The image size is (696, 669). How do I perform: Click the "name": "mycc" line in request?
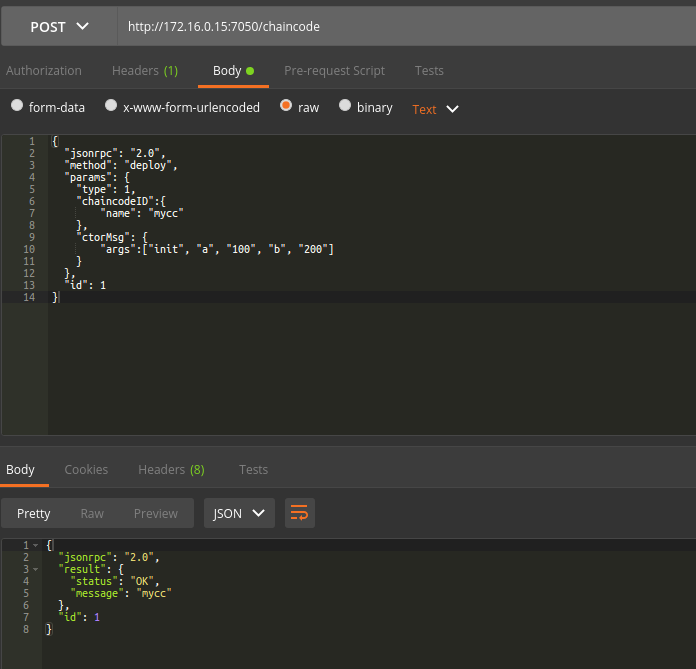click(142, 213)
